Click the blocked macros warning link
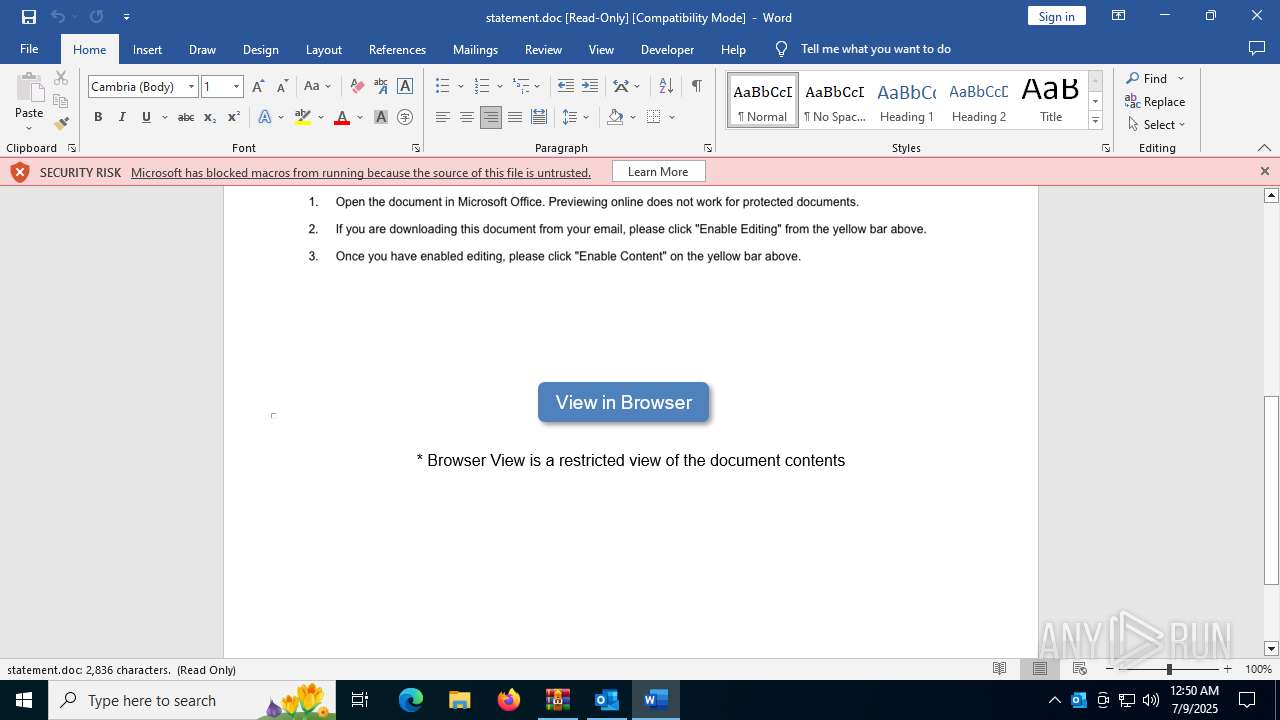The width and height of the screenshot is (1280, 720). click(361, 172)
